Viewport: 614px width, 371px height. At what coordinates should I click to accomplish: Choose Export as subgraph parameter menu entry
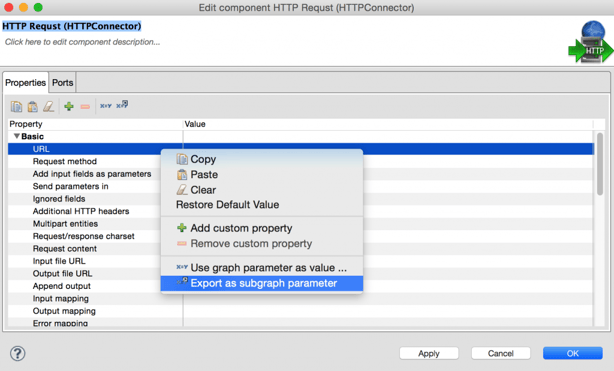(262, 283)
